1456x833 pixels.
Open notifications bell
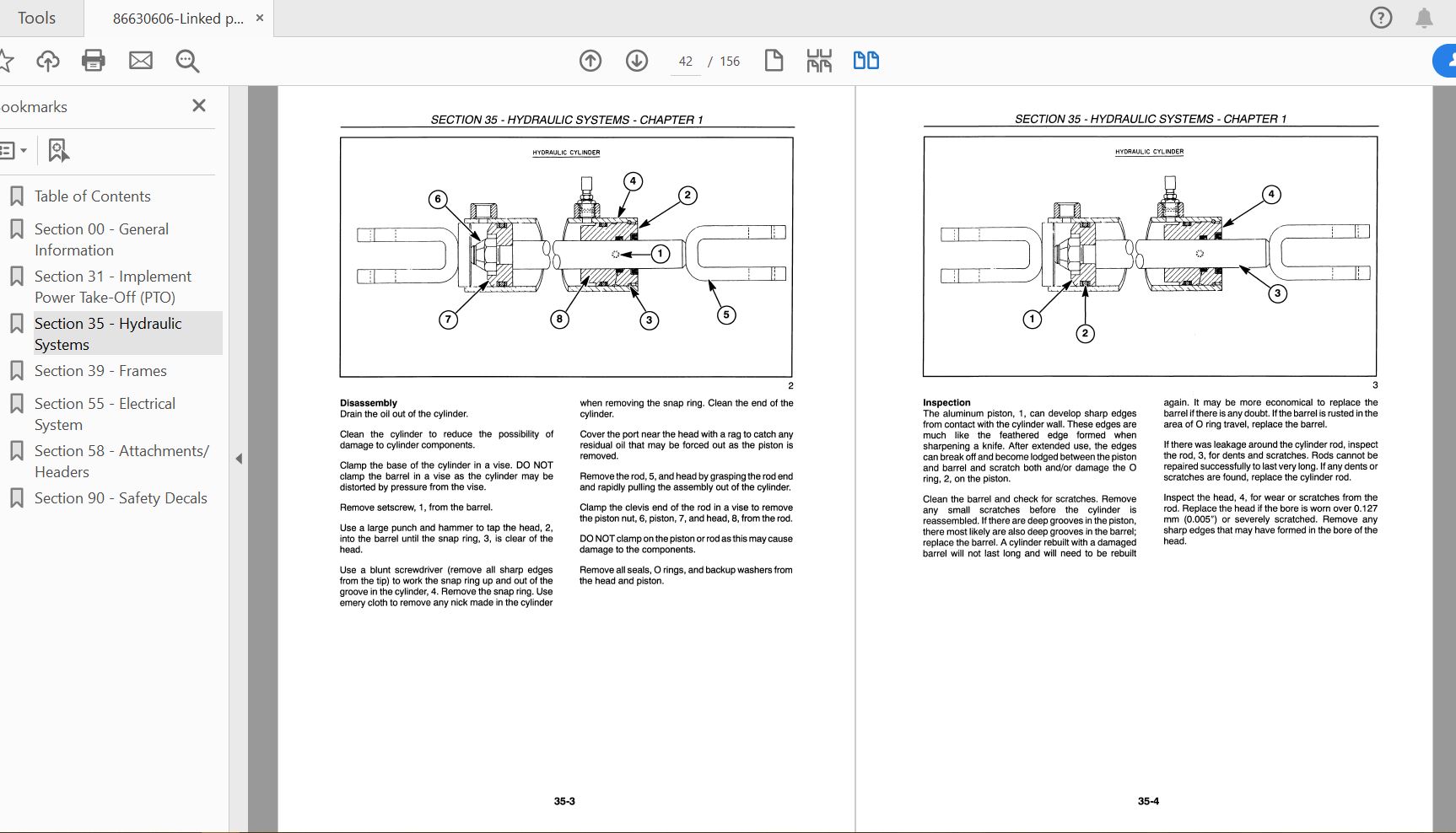(1424, 18)
